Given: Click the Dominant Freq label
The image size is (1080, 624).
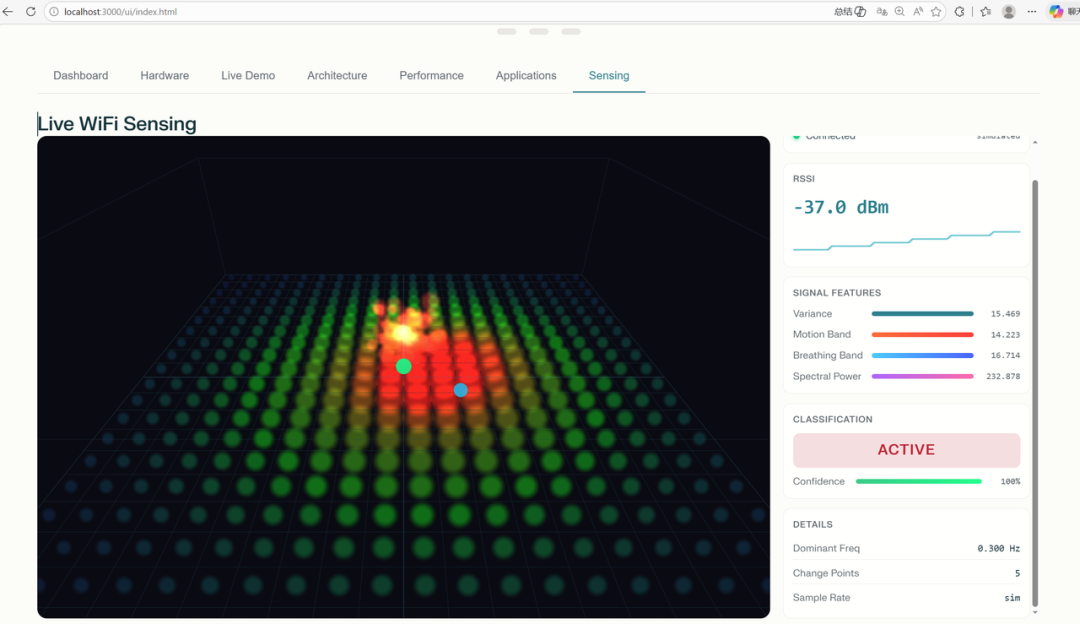Looking at the screenshot, I should 826,549.
